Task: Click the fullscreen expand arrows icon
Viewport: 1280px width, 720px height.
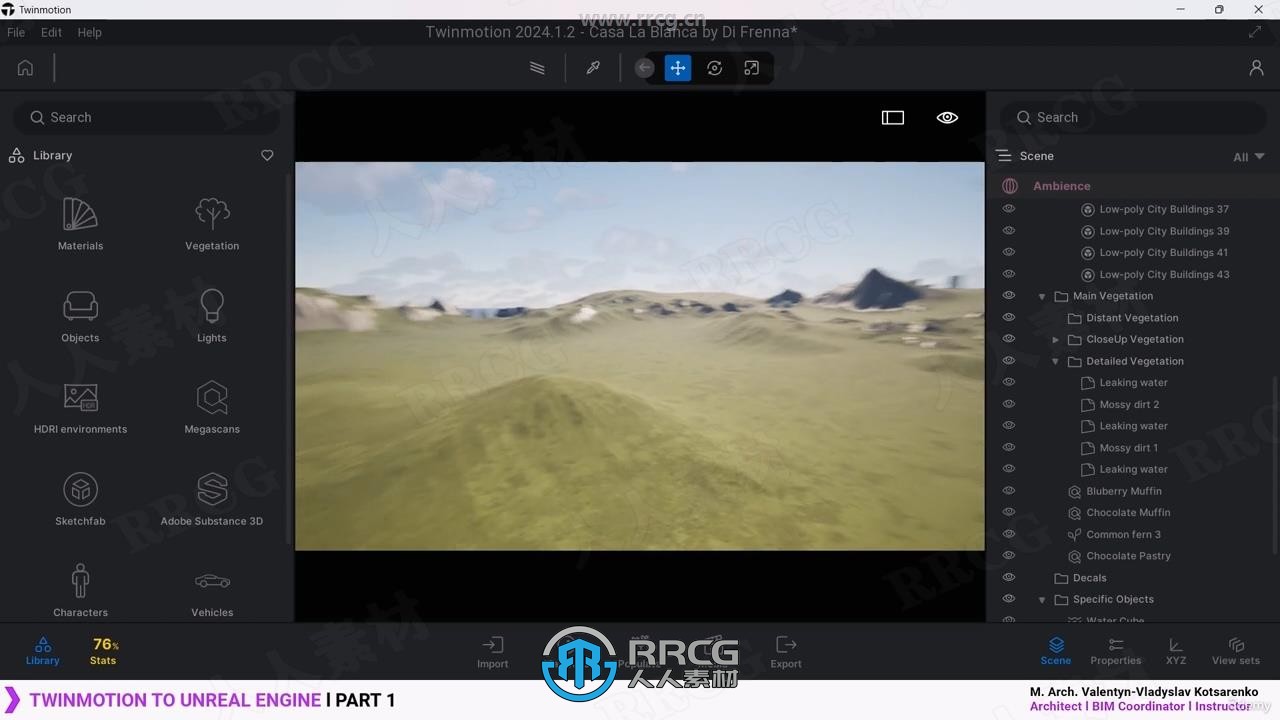Action: [x=1255, y=32]
